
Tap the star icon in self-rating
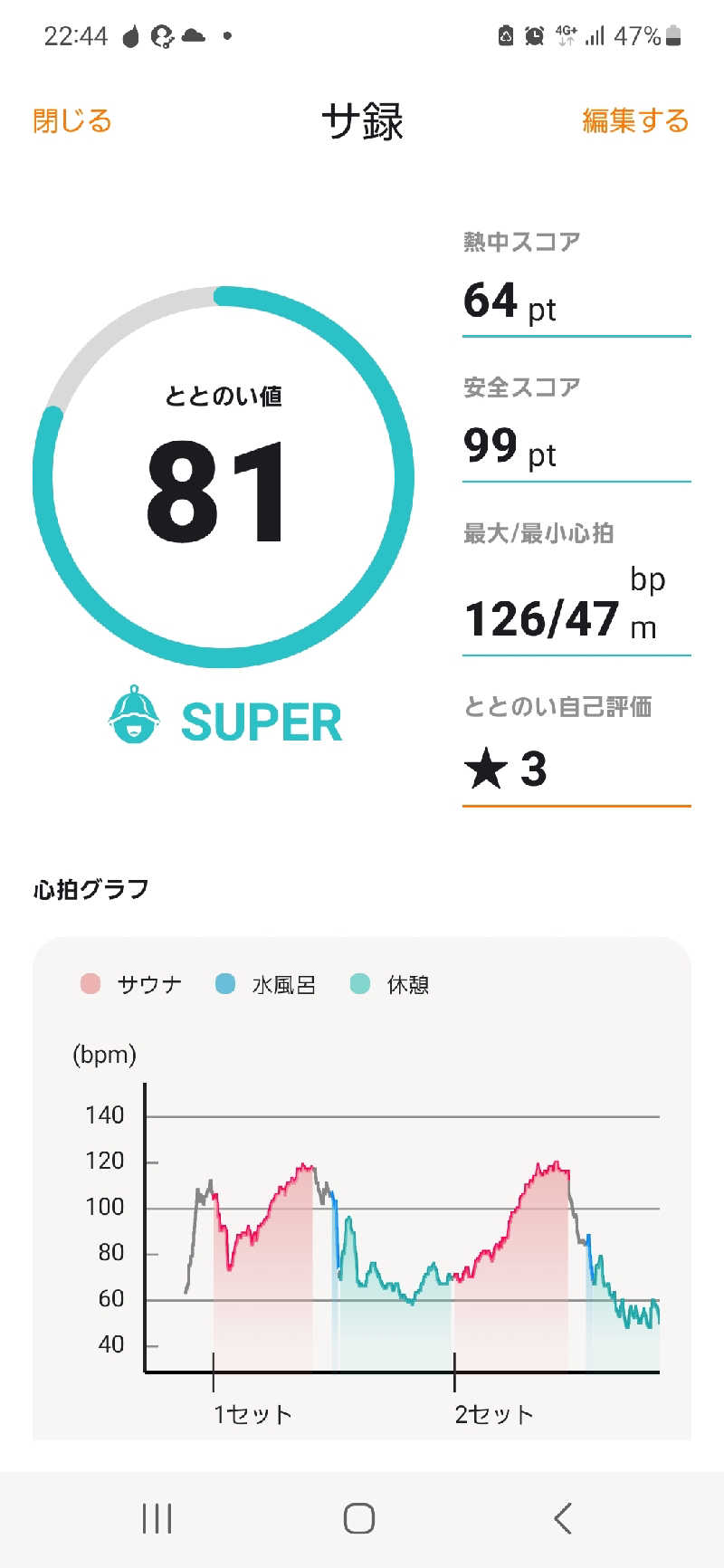click(486, 769)
